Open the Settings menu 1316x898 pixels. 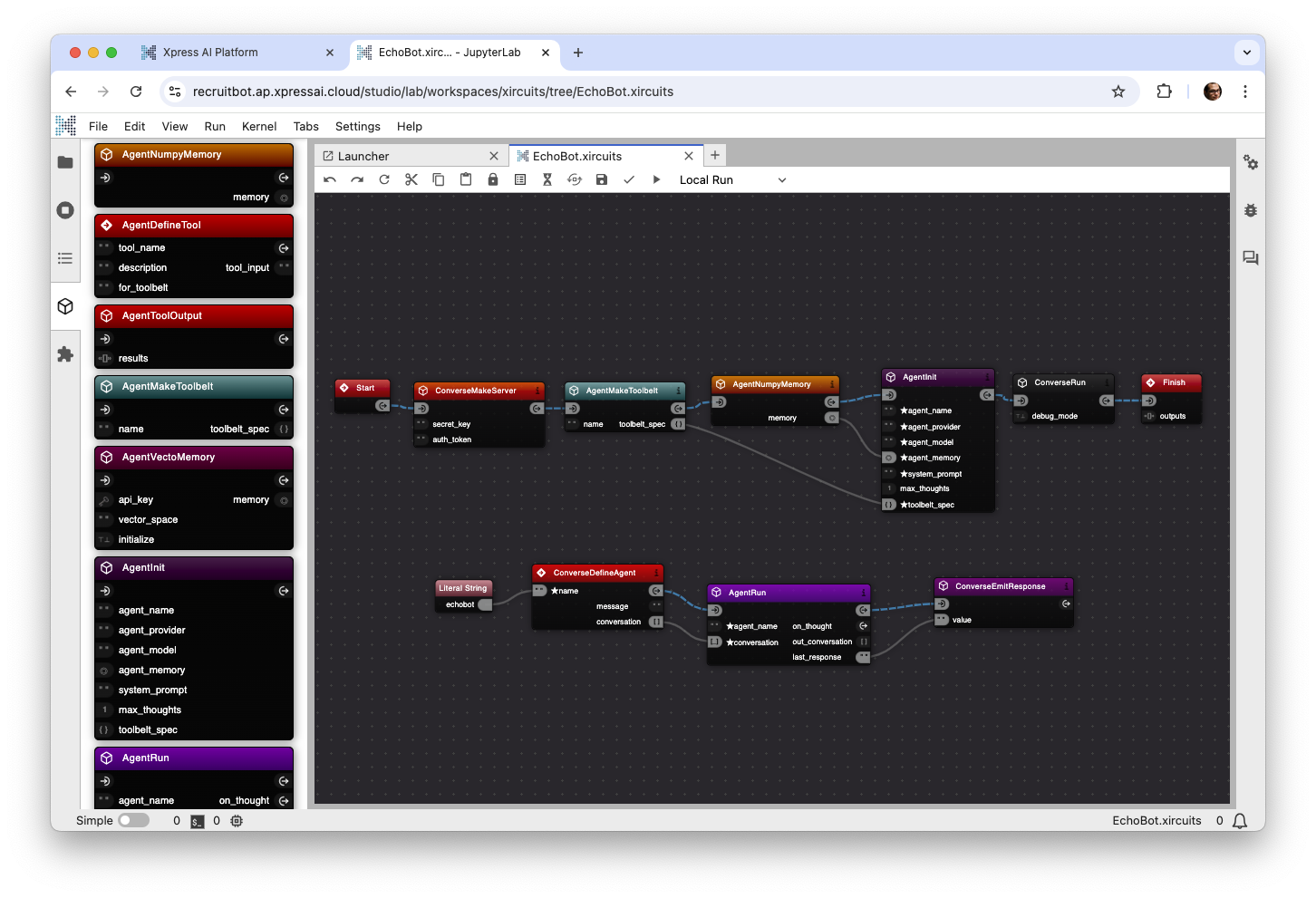click(358, 126)
